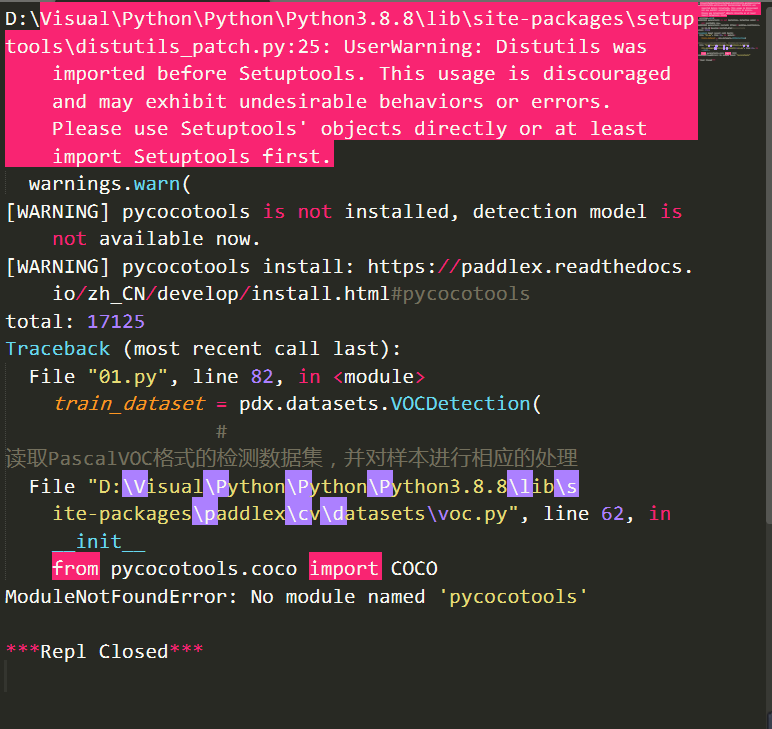Click the Chinese comment about PascalVOC
This screenshot has height=729, width=772.
click(290, 458)
